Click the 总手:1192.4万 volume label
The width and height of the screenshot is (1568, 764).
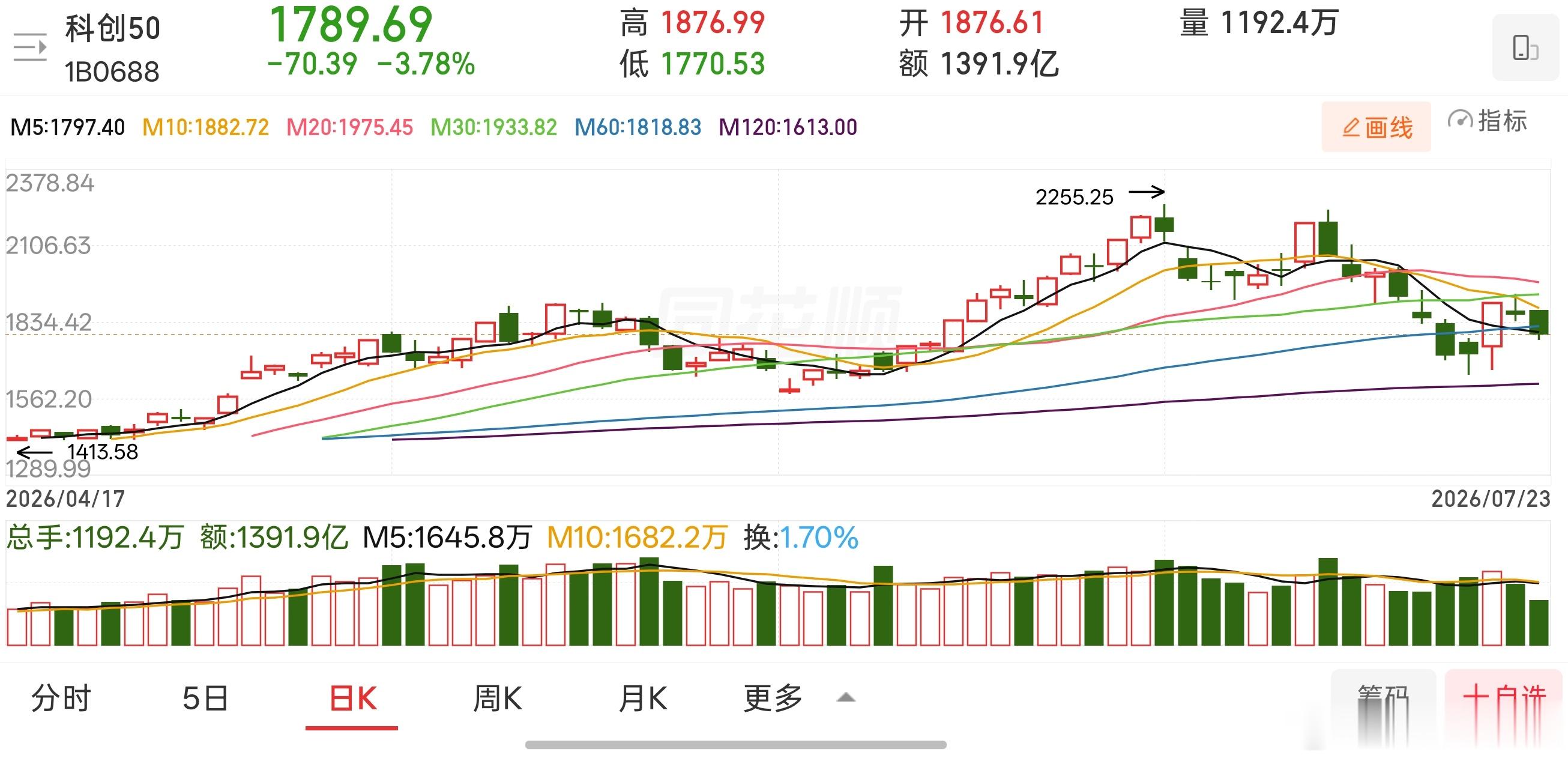95,538
